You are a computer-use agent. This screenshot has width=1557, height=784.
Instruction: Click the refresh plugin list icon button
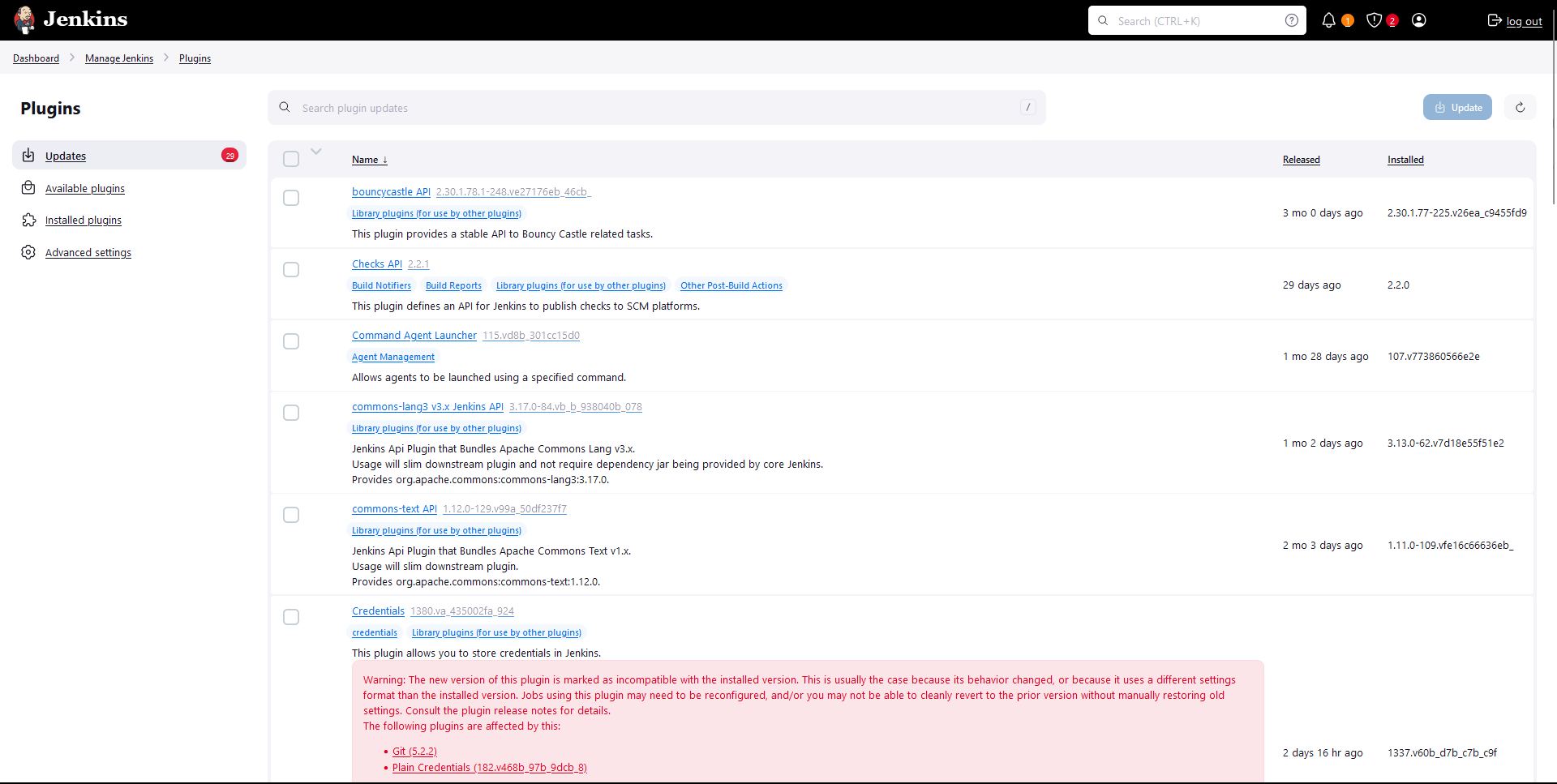tap(1521, 107)
